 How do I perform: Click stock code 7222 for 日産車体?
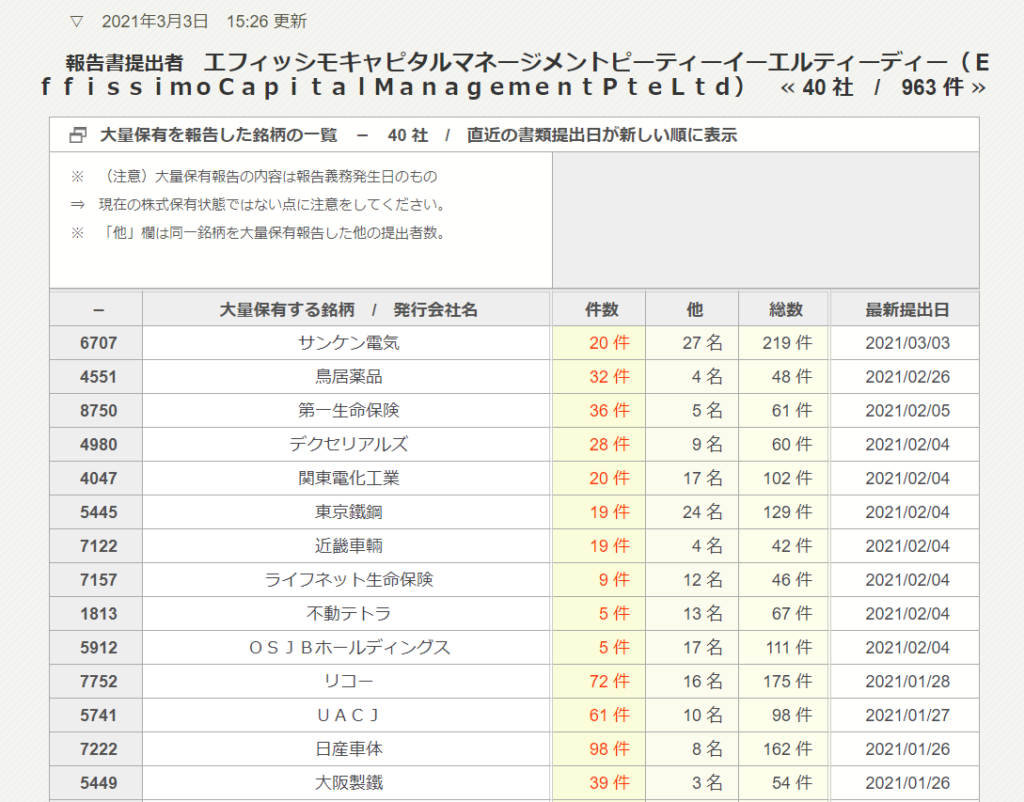pyautogui.click(x=98, y=749)
